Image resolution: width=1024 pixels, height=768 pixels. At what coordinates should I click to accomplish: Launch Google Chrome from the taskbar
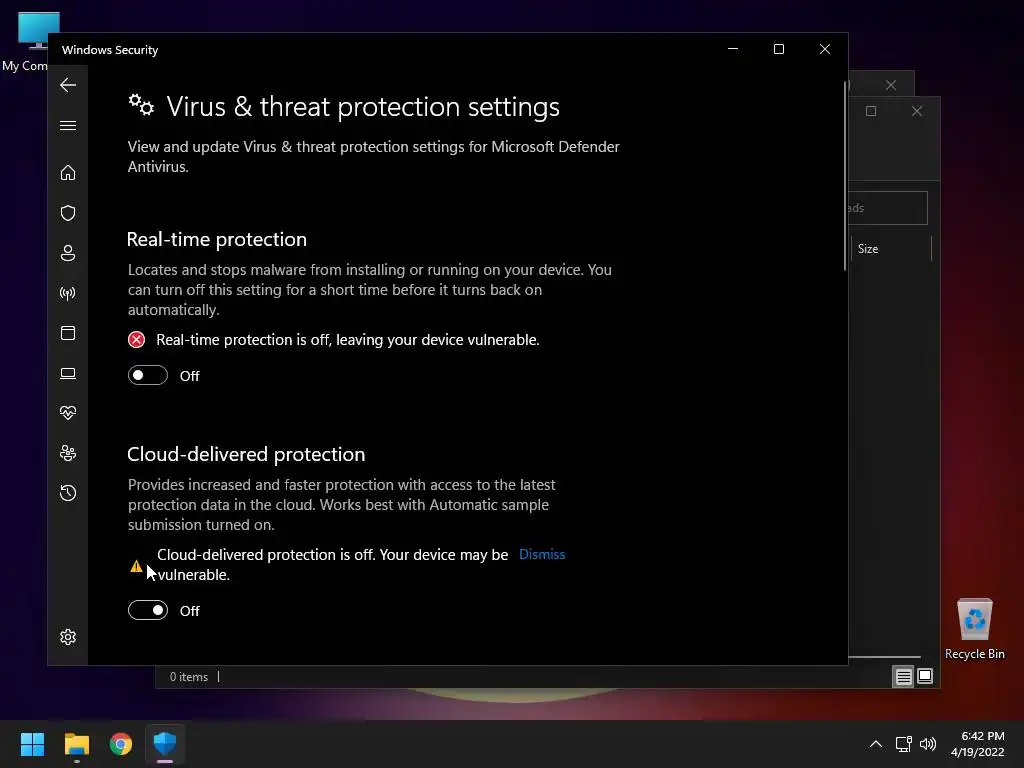[121, 744]
